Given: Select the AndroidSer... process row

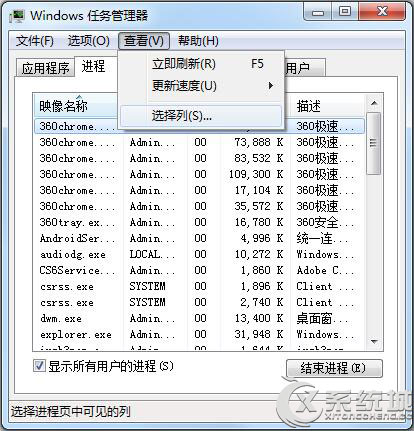Looking at the screenshot, I should tap(199, 238).
